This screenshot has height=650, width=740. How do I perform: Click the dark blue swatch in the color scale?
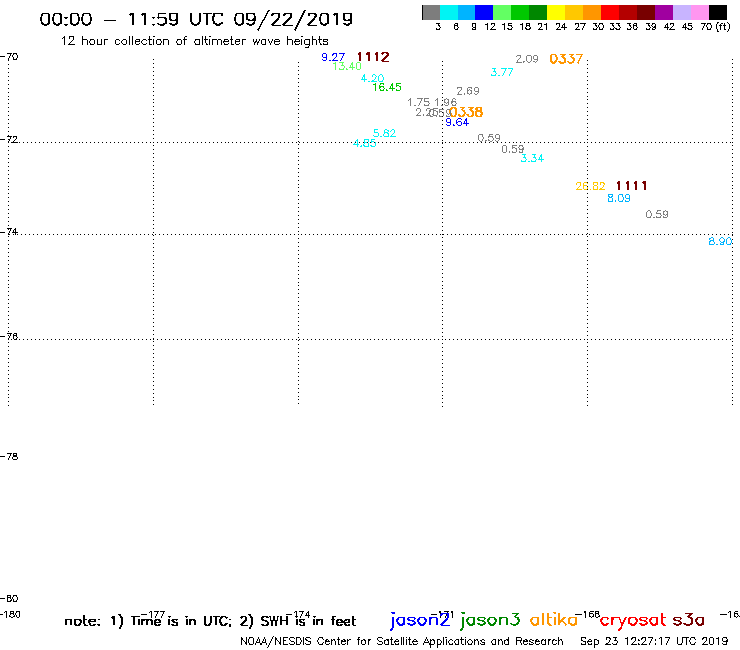pyautogui.click(x=484, y=12)
